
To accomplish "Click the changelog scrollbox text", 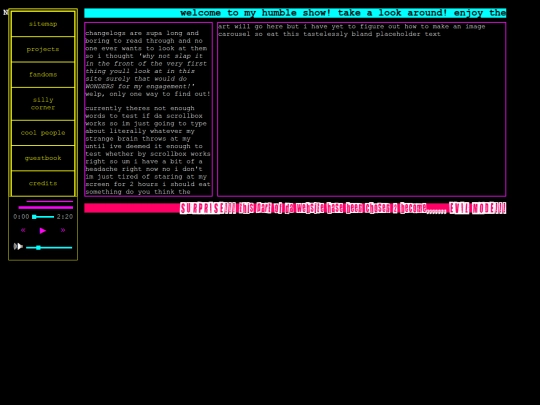I will coord(148,110).
